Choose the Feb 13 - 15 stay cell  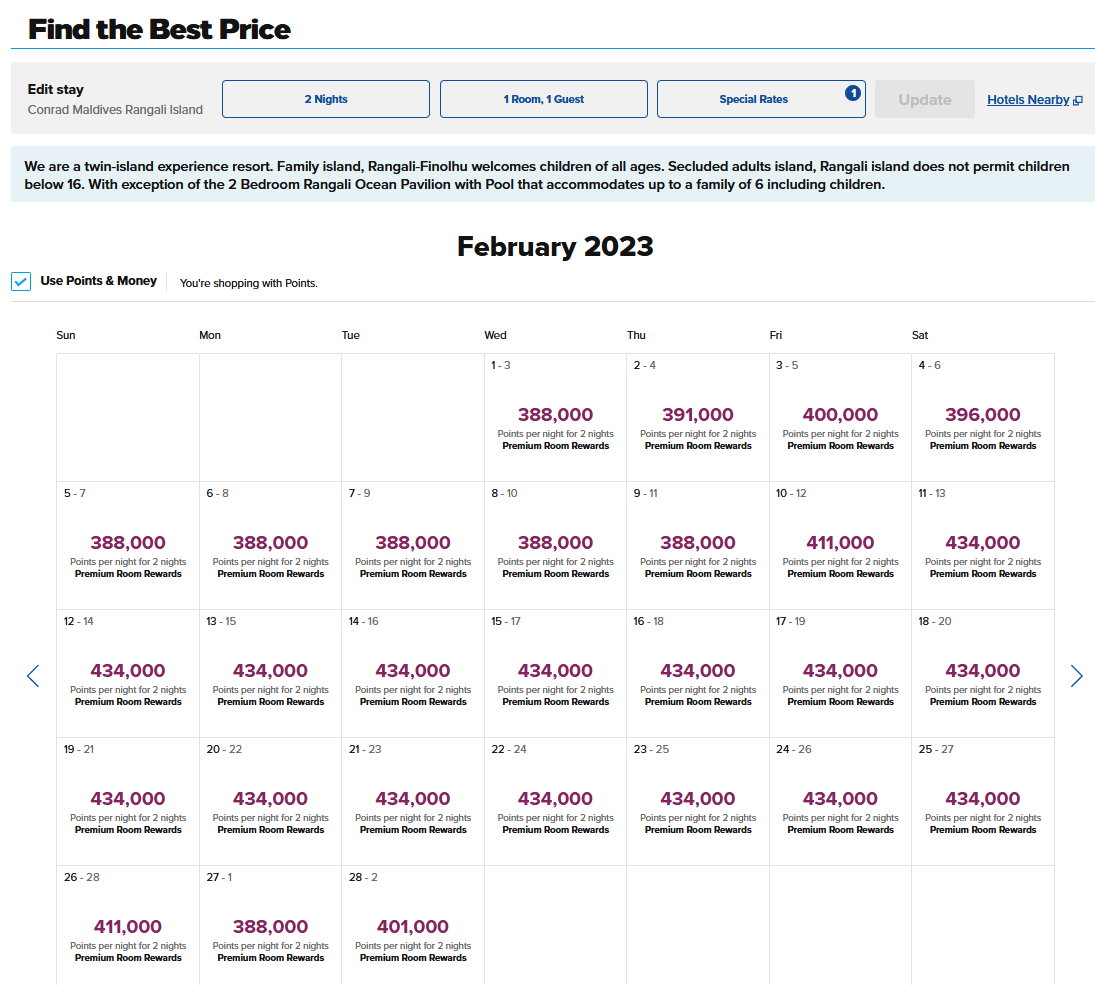[271, 673]
